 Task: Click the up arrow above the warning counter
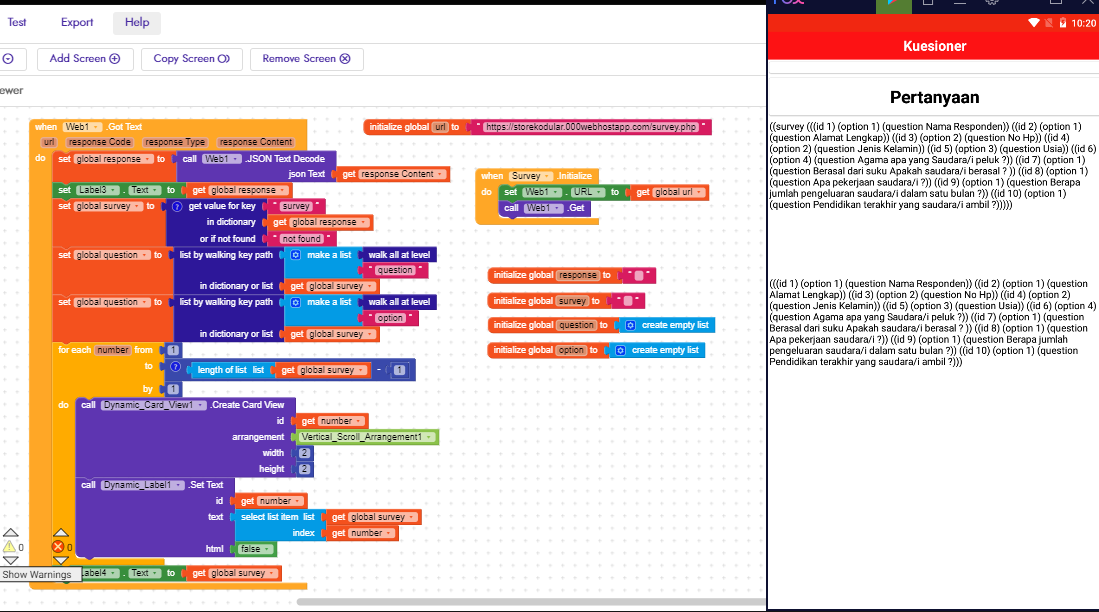pos(9,532)
